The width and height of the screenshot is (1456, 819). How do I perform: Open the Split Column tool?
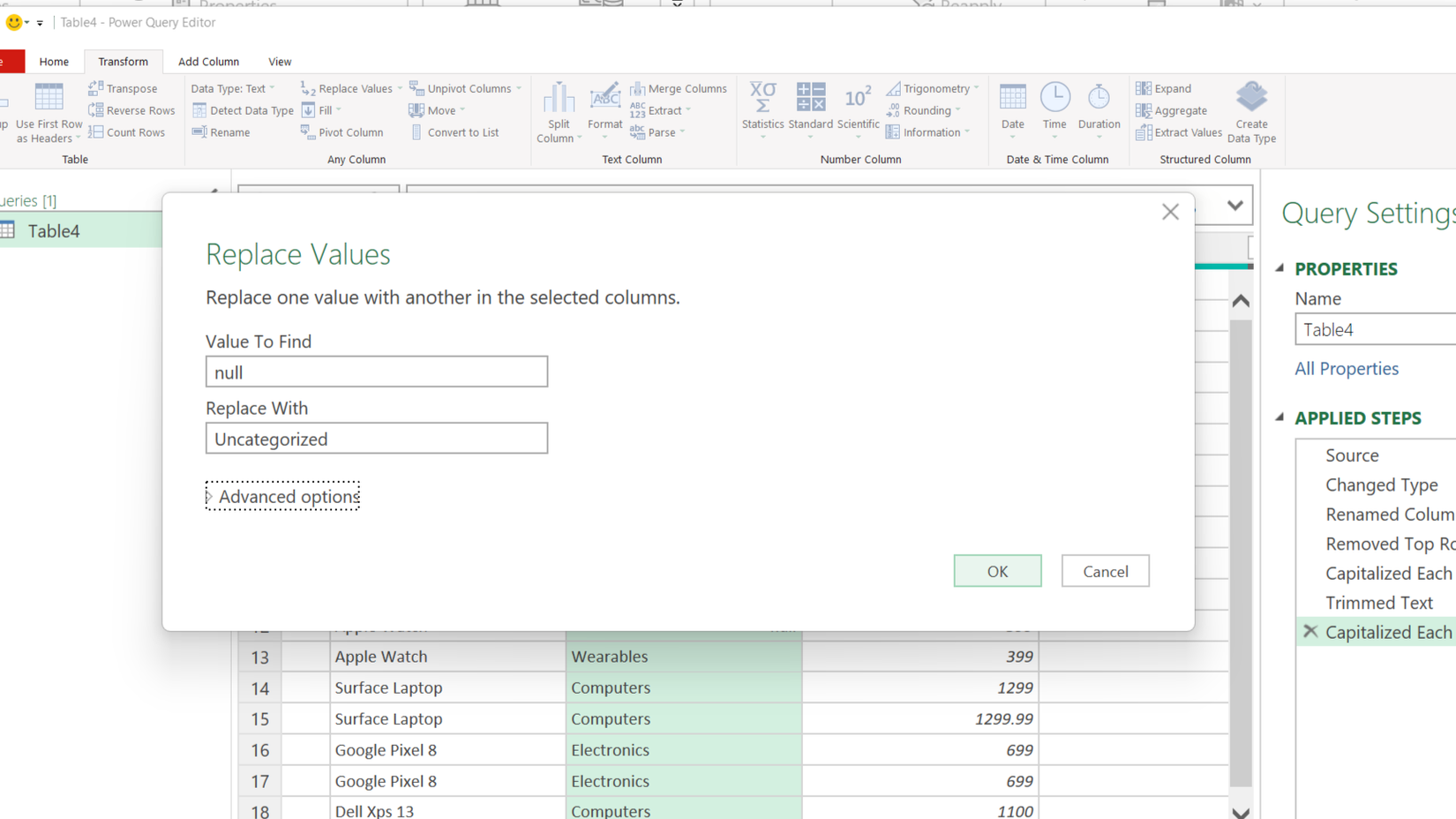pyautogui.click(x=558, y=110)
